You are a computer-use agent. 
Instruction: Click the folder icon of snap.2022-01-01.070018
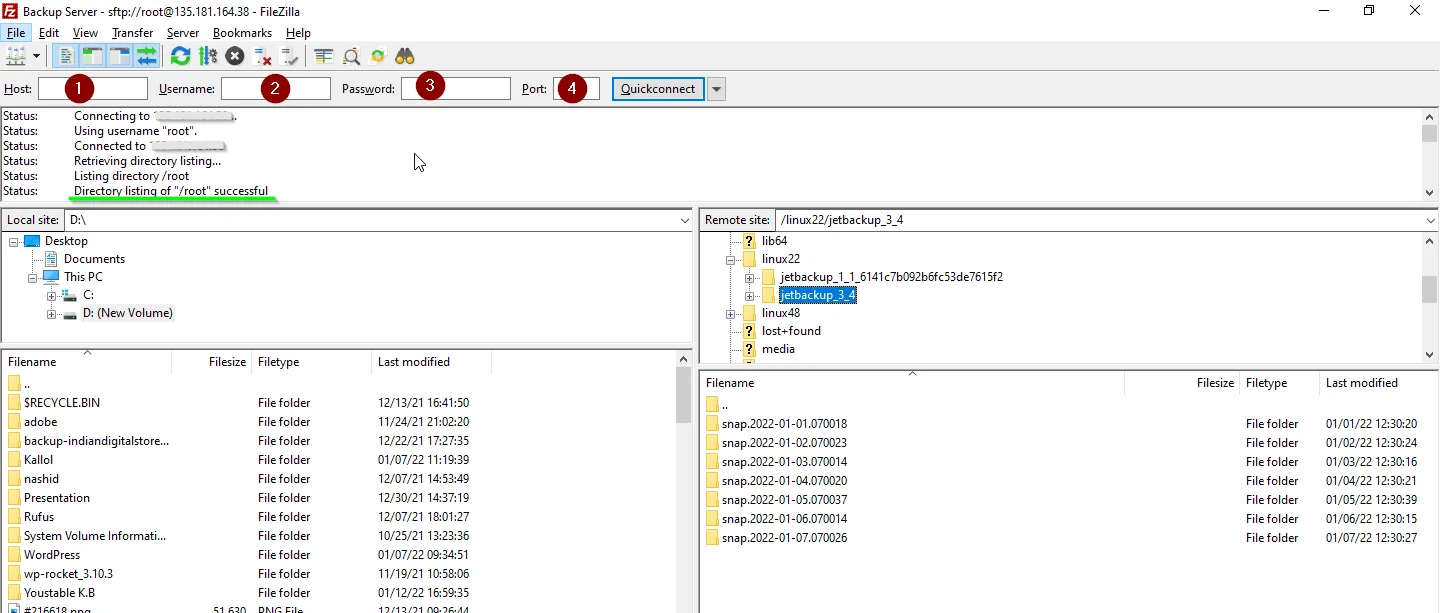click(712, 424)
